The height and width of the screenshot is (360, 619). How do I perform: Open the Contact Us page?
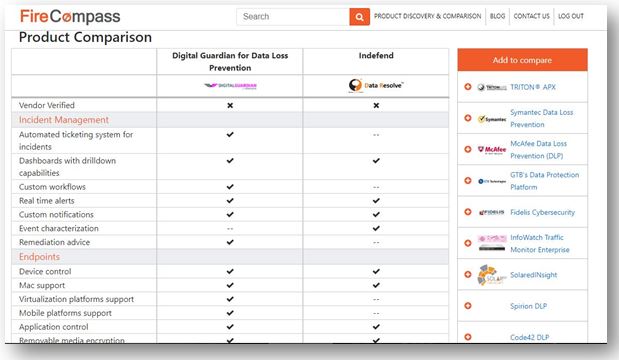[x=531, y=16]
